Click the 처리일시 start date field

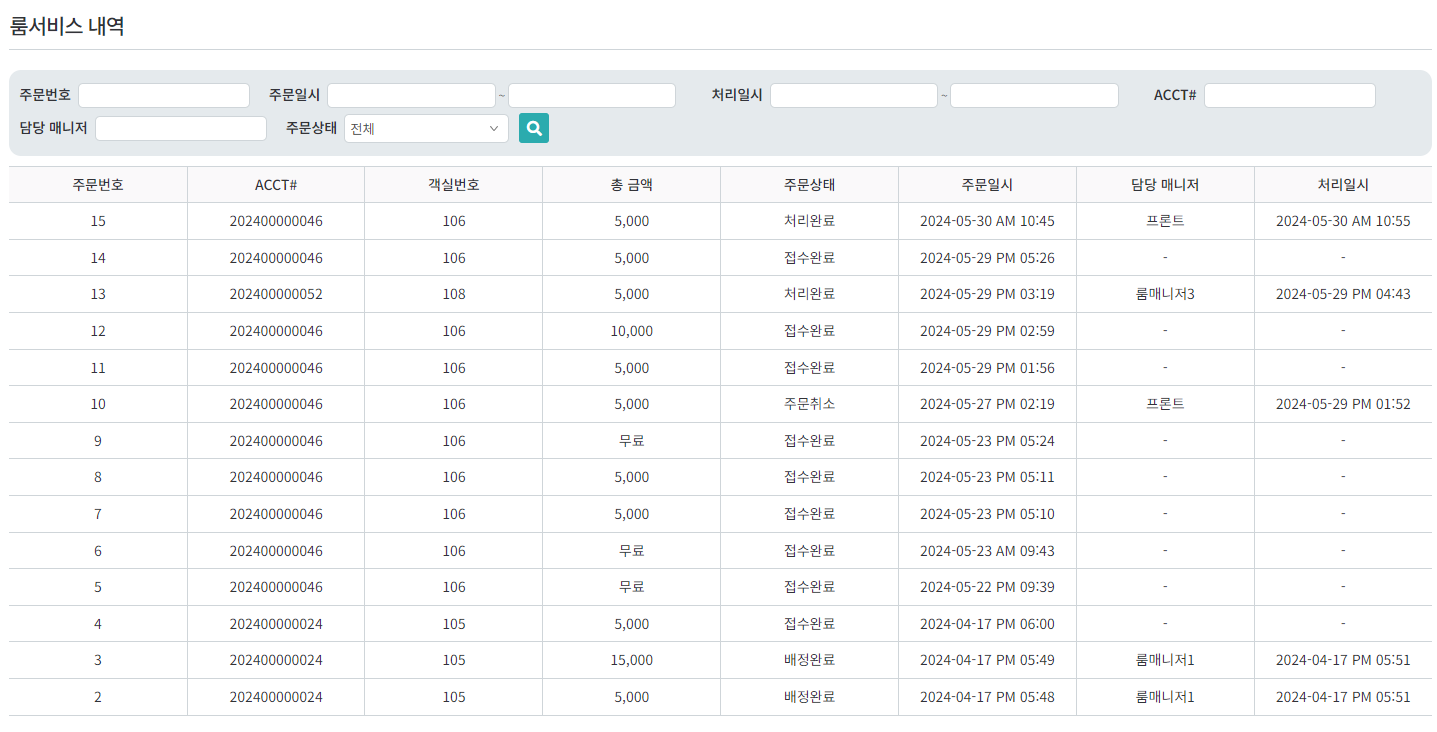tap(853, 95)
